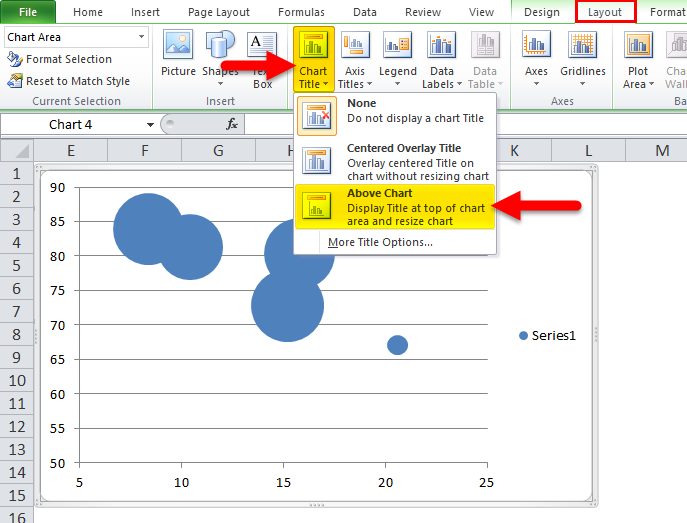687x523 pixels.
Task: Click the Data Table button
Action: [x=485, y=58]
